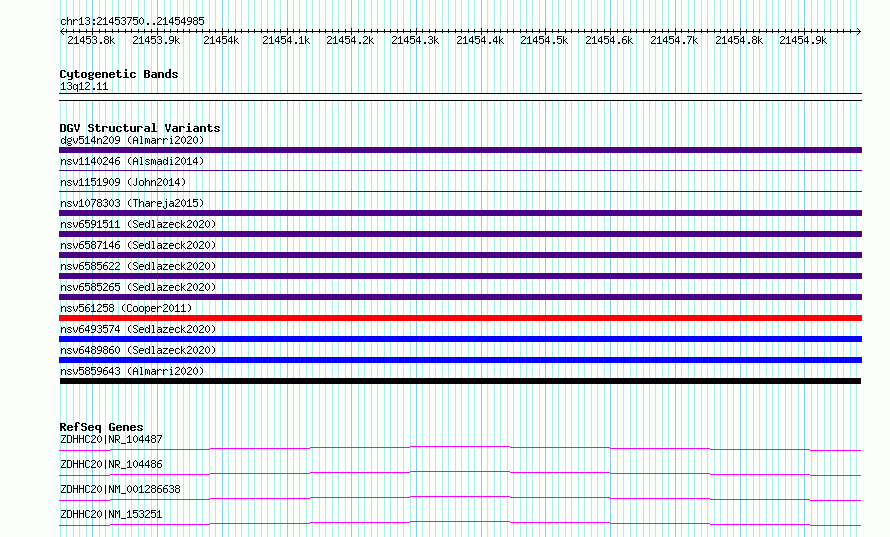Open variant nsv6493574 (Sedlazeck2020)

click(138, 329)
